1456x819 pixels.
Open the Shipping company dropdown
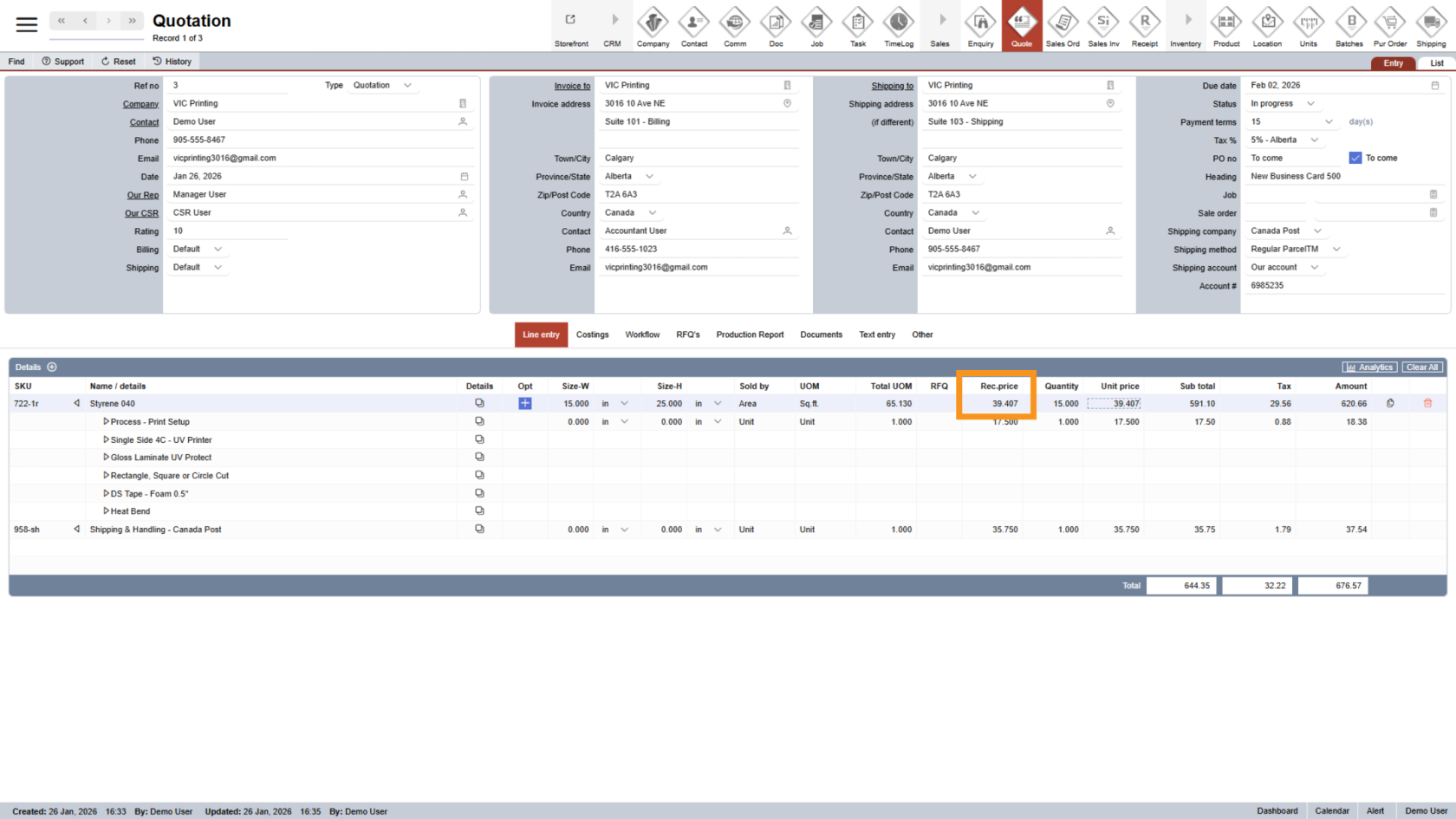coord(1286,231)
